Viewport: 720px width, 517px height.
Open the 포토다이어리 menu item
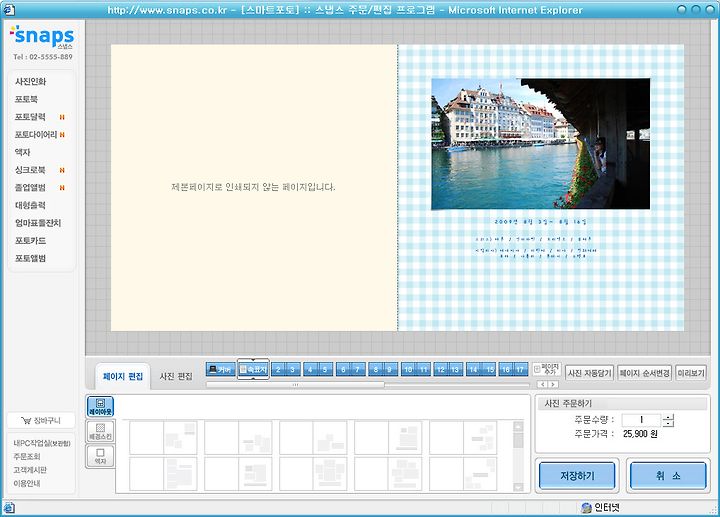coord(36,135)
